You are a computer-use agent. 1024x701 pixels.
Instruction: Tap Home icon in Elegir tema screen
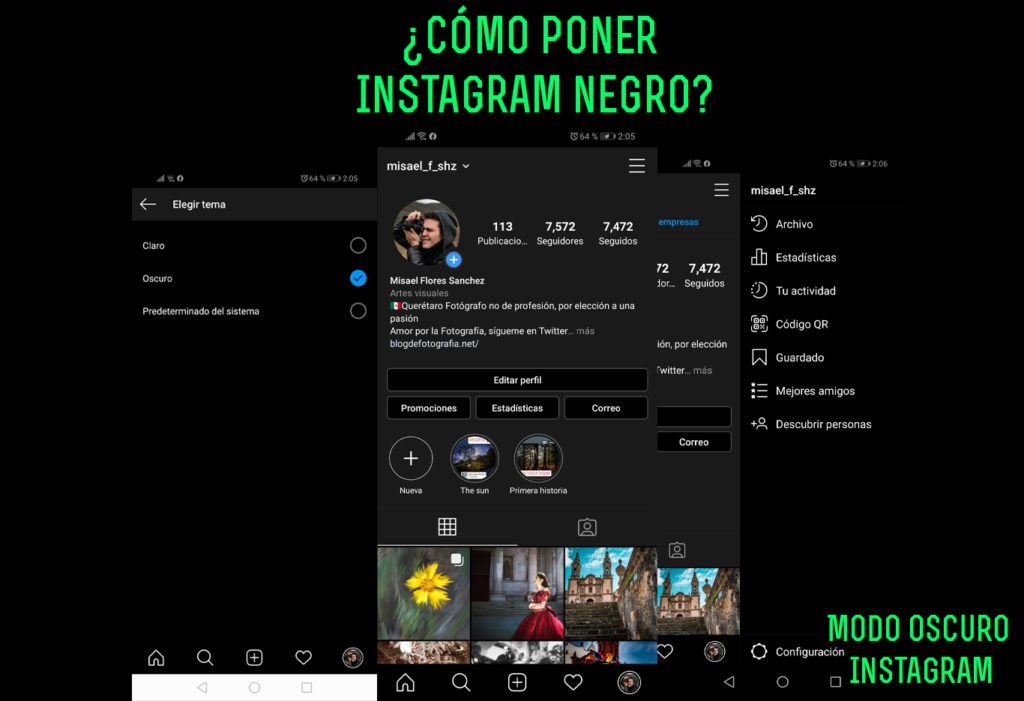[156, 657]
